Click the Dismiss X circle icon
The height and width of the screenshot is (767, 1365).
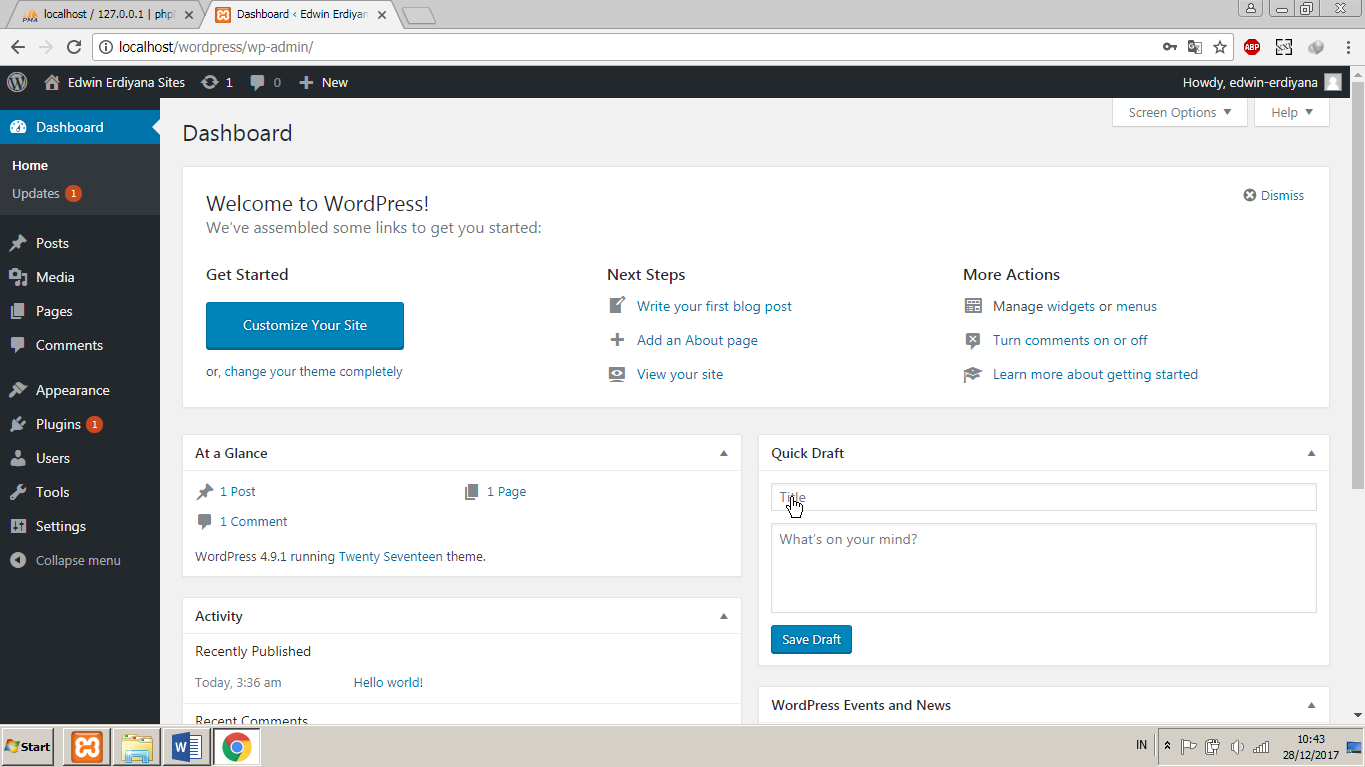click(x=1249, y=195)
